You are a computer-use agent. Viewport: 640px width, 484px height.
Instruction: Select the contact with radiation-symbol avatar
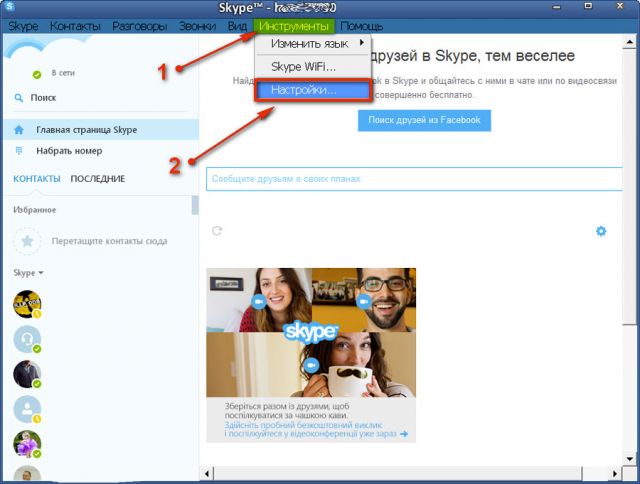[x=27, y=304]
